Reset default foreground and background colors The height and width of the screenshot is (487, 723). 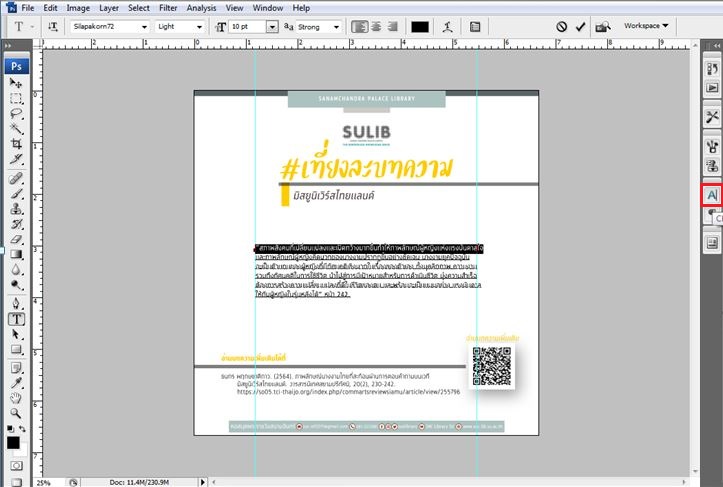[11, 428]
